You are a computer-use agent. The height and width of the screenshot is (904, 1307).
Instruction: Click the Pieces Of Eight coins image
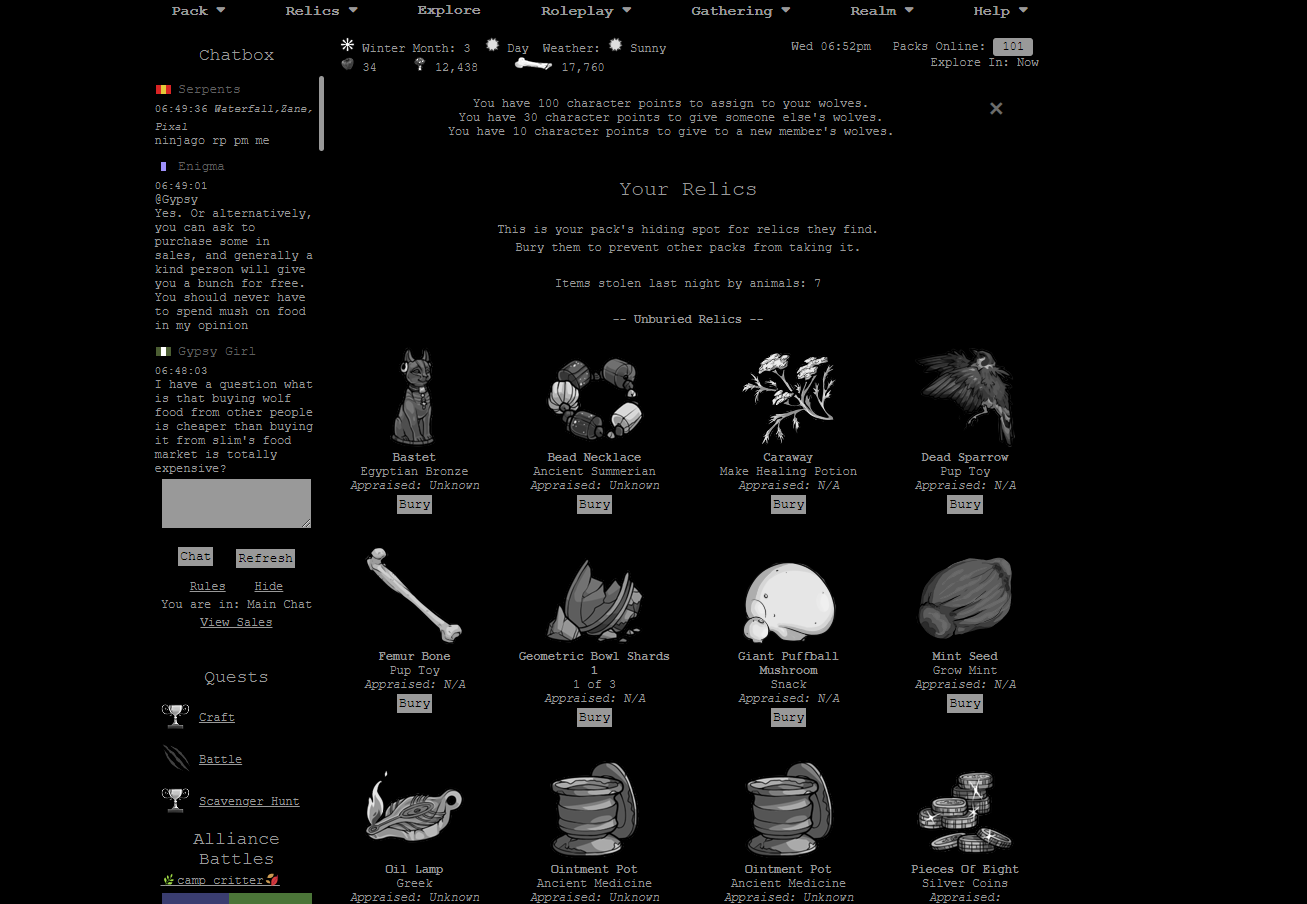pyautogui.click(x=965, y=811)
